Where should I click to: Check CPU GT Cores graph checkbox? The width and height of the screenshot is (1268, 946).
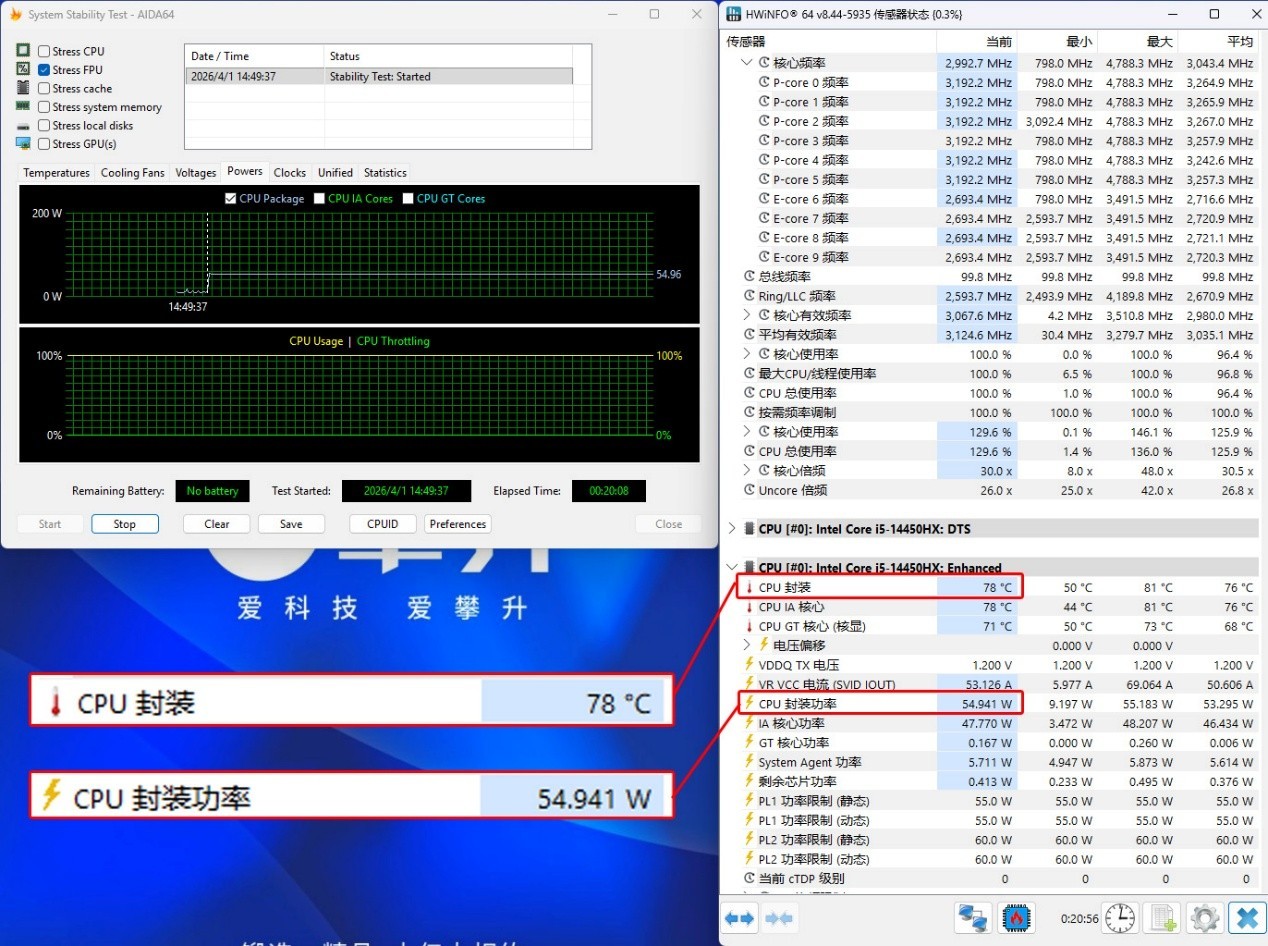(x=408, y=198)
